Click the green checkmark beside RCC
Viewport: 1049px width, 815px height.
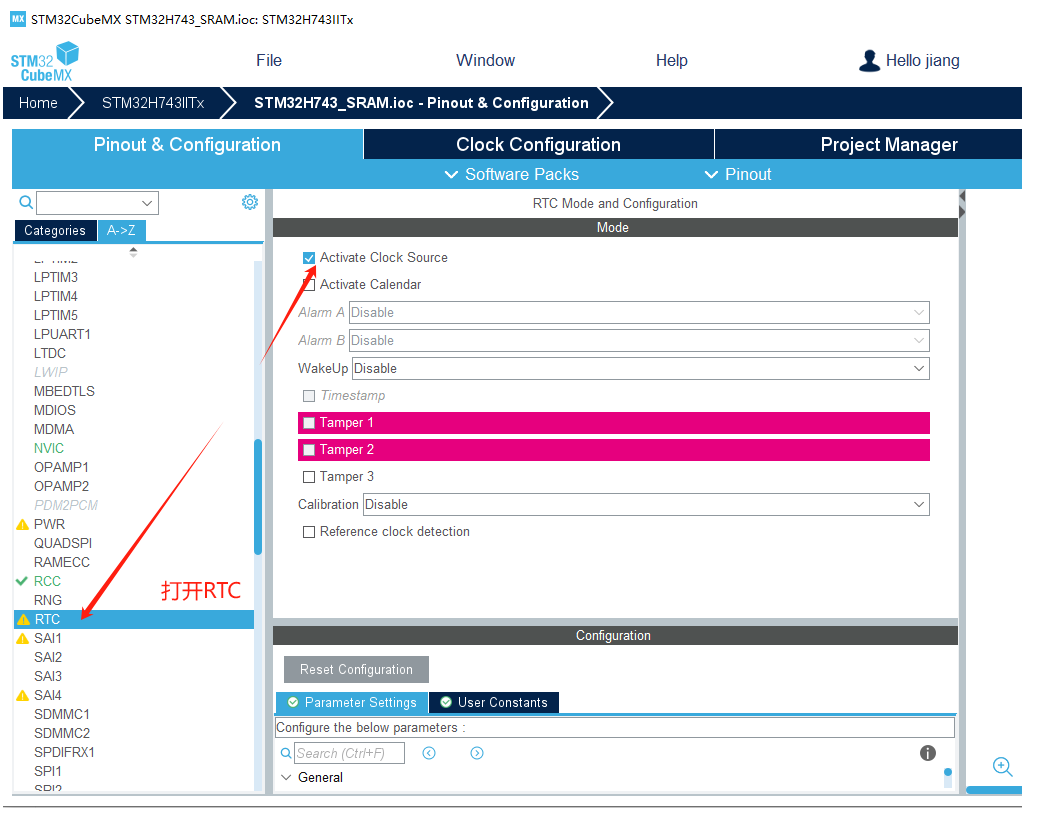[21, 581]
